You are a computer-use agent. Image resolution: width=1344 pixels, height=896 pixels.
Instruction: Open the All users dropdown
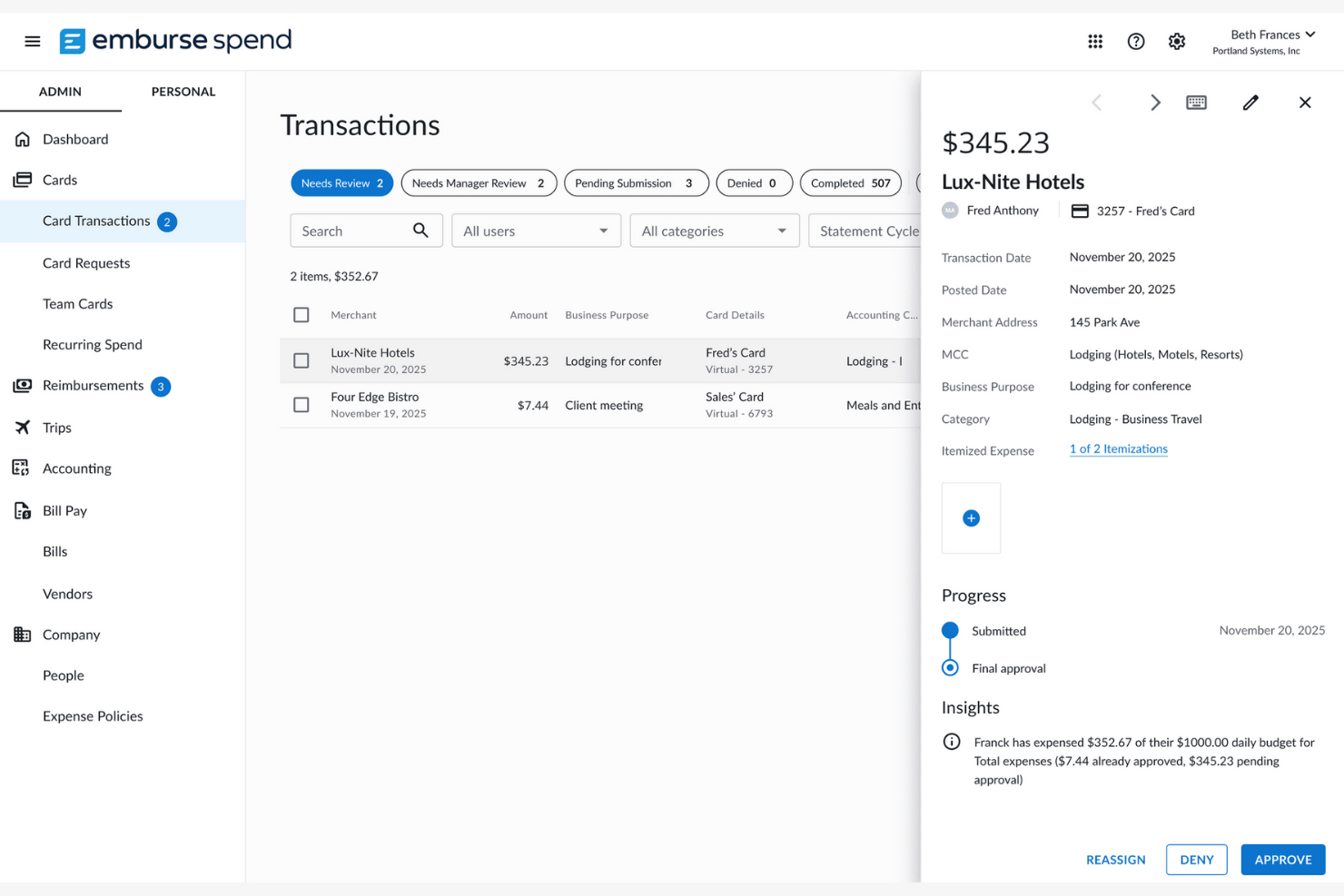(x=536, y=231)
